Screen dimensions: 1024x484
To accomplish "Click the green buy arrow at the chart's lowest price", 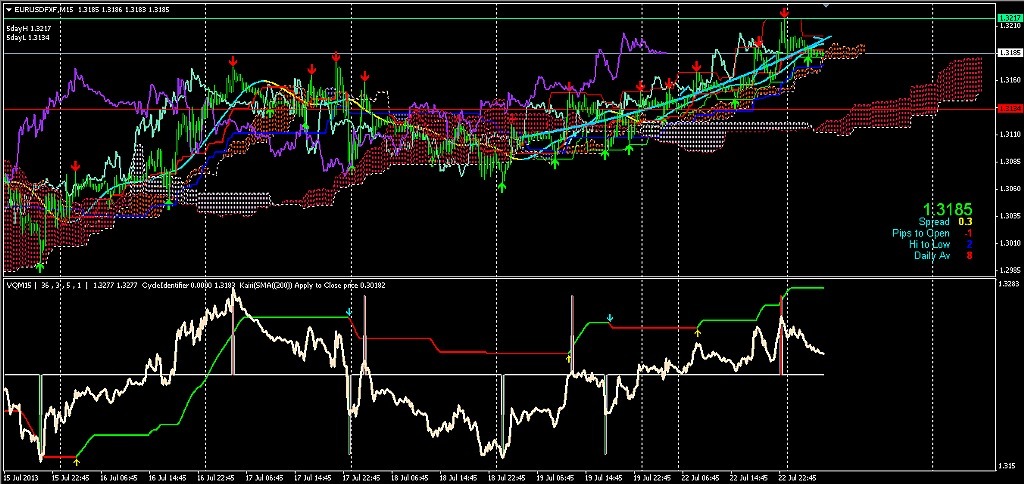I will coord(40,266).
